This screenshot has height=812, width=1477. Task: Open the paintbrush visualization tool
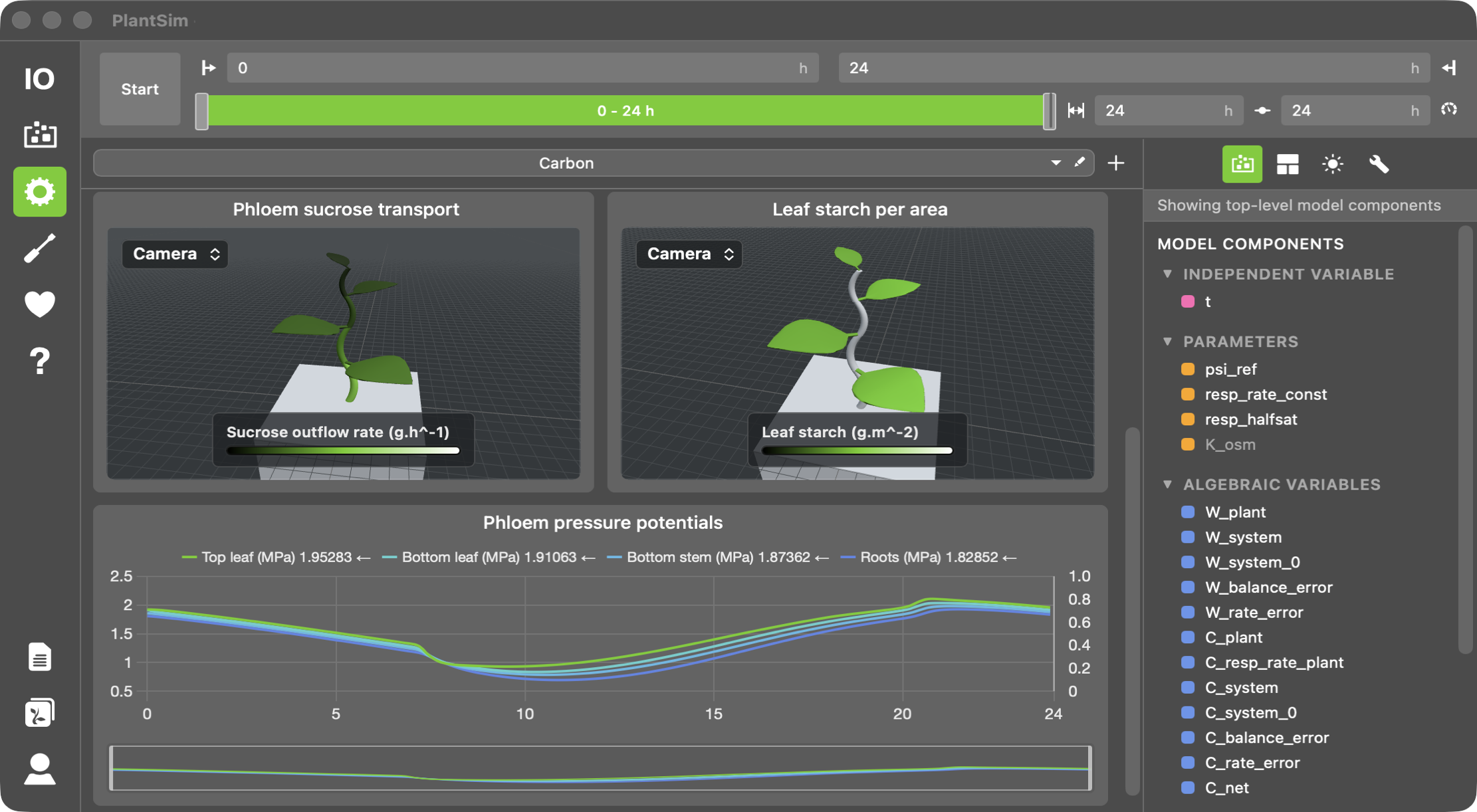pyautogui.click(x=40, y=248)
